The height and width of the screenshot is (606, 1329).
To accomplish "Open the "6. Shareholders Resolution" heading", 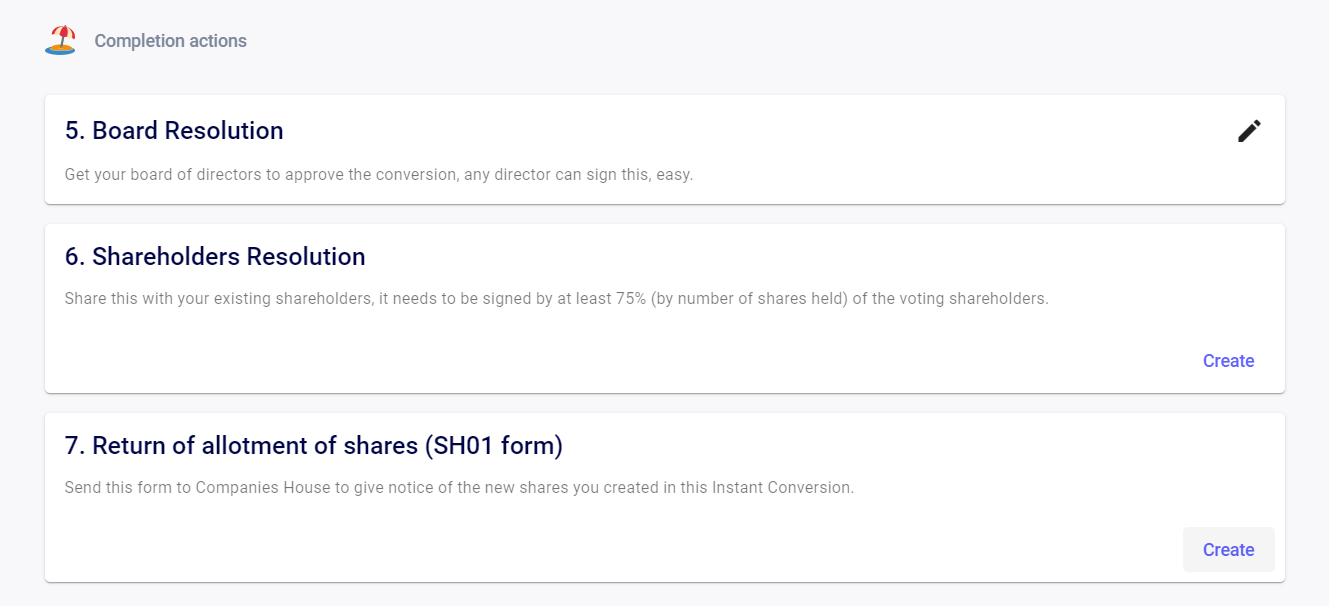I will [215, 257].
